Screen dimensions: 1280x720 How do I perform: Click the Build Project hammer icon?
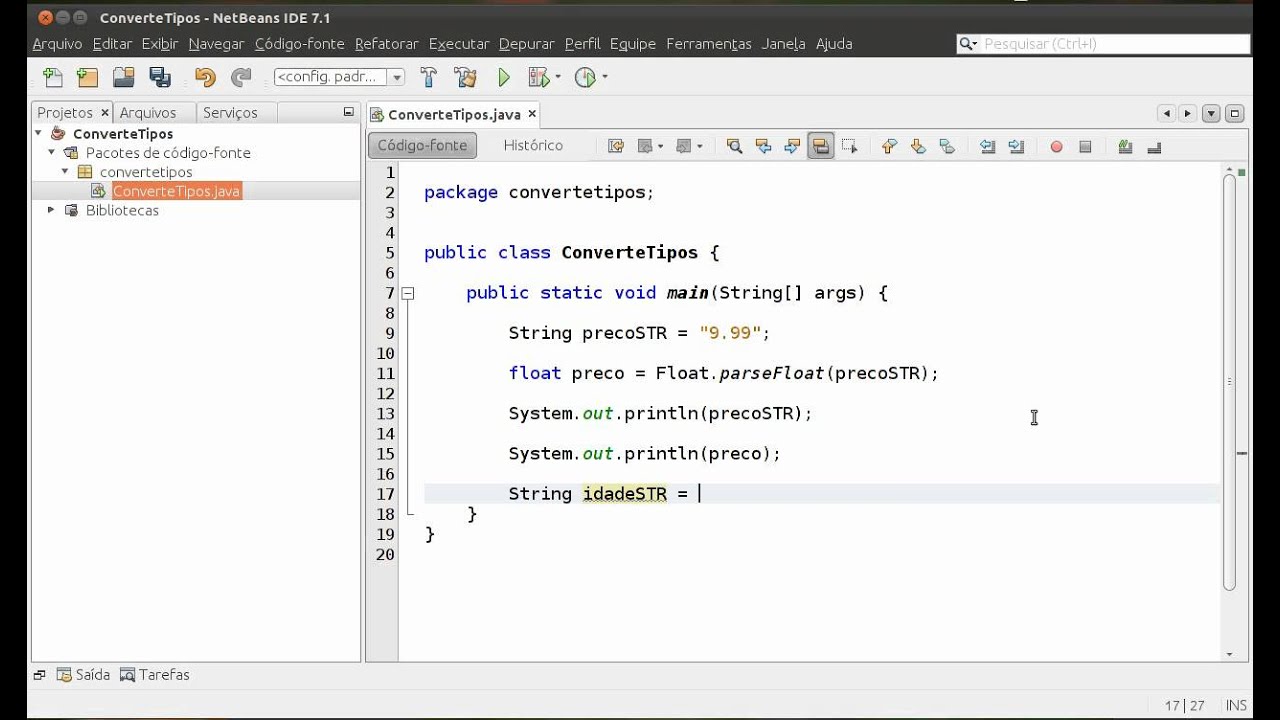coord(429,77)
